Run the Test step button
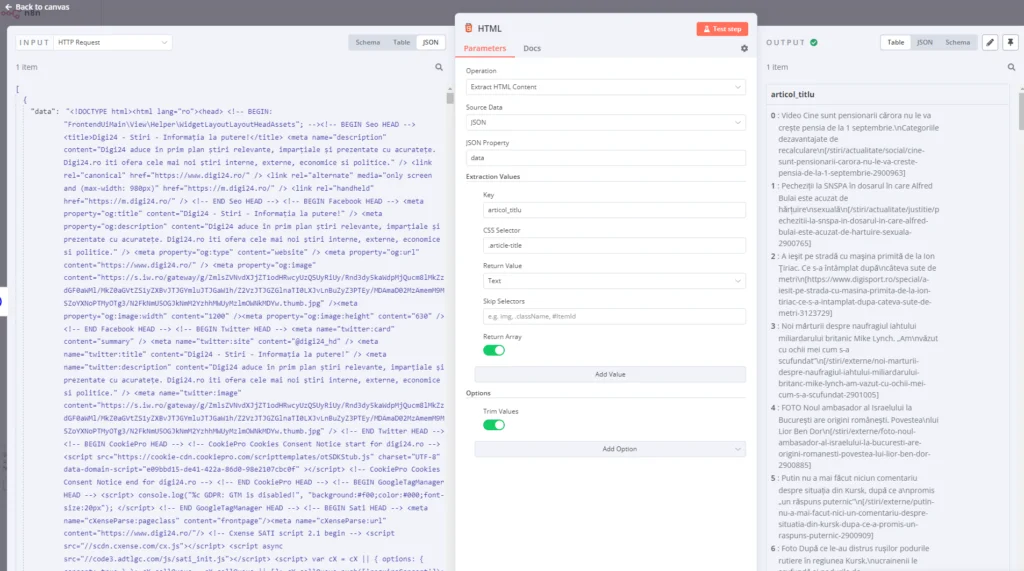This screenshot has height=571, width=1024. (722, 29)
